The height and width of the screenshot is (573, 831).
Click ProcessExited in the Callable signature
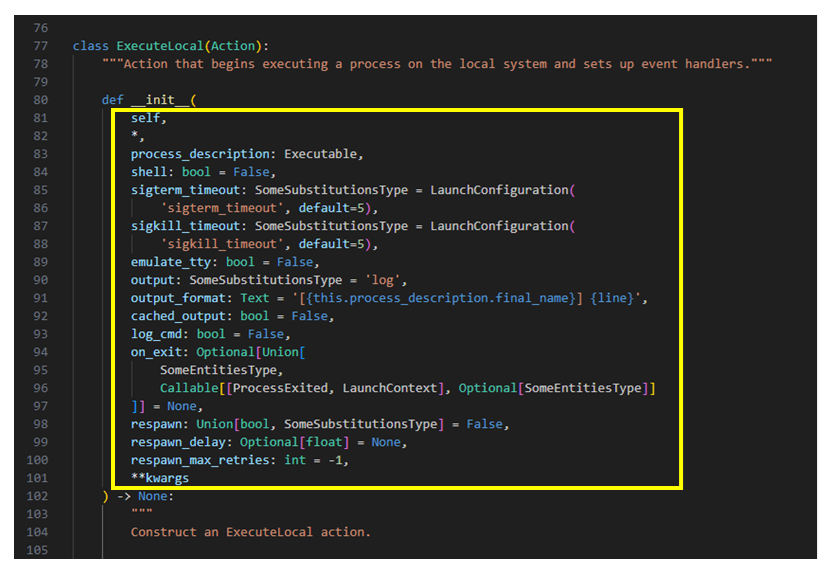[280, 389]
